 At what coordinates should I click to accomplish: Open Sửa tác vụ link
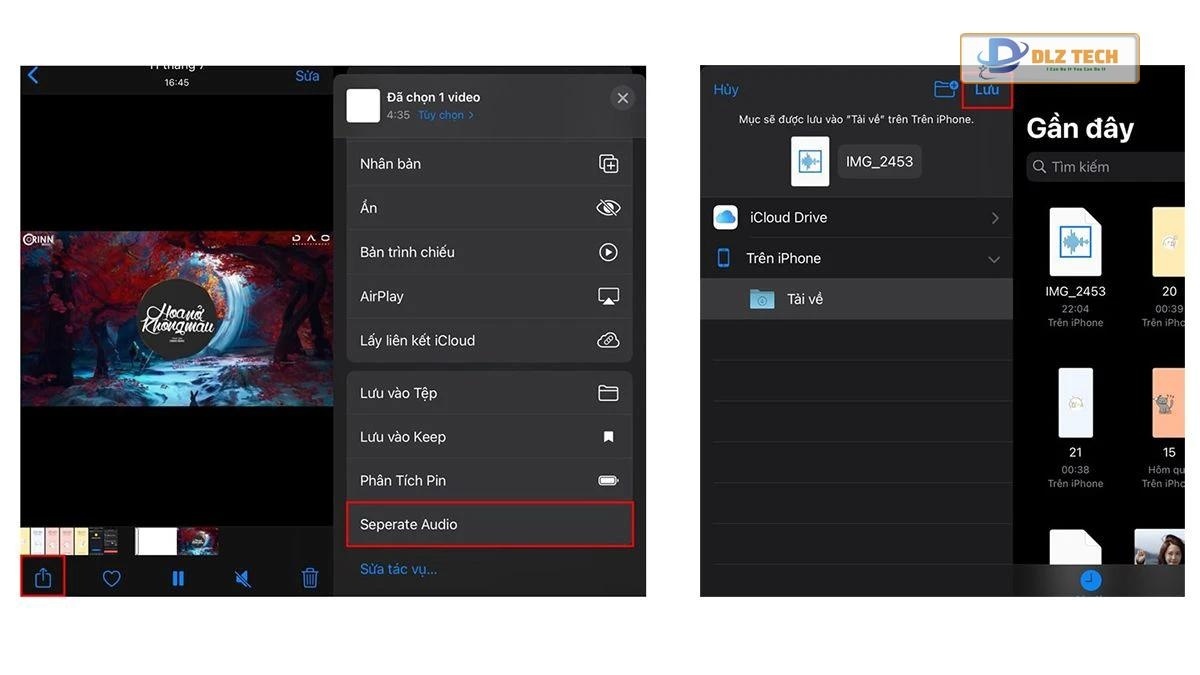[398, 569]
